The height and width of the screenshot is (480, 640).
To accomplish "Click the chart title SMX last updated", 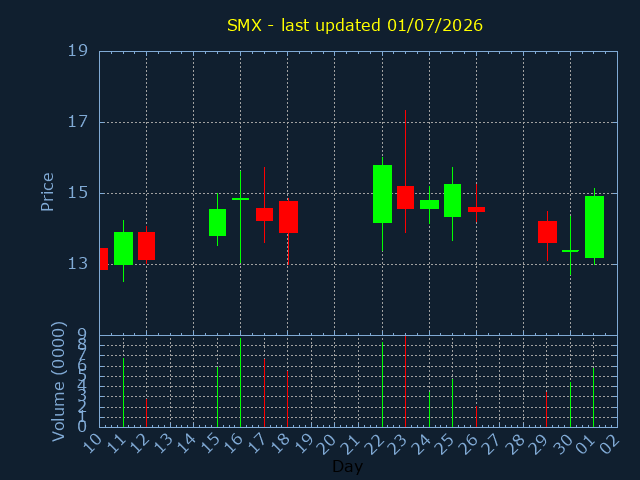I will tap(355, 25).
